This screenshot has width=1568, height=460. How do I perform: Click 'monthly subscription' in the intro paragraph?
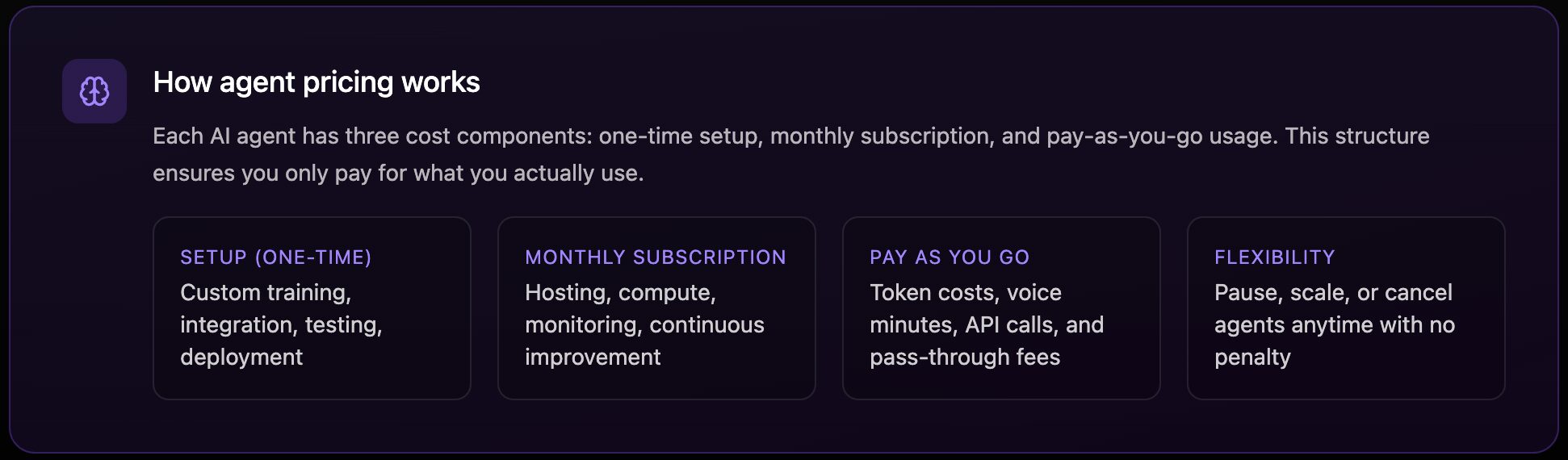(880, 136)
